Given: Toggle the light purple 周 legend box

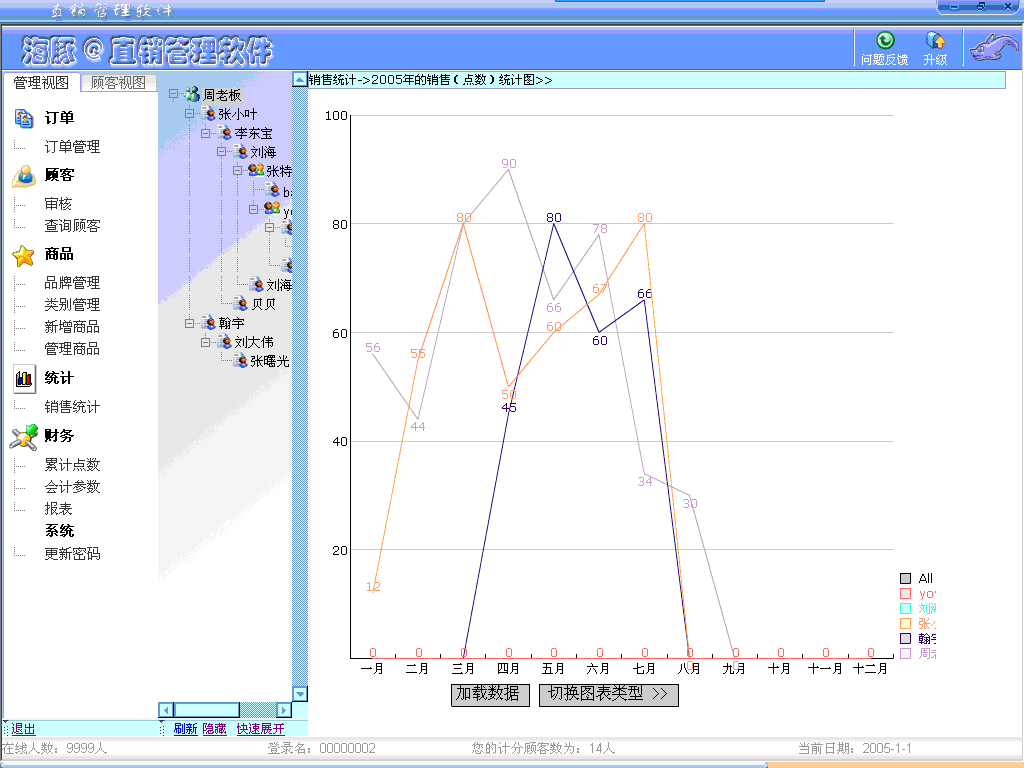Looking at the screenshot, I should (x=905, y=654).
